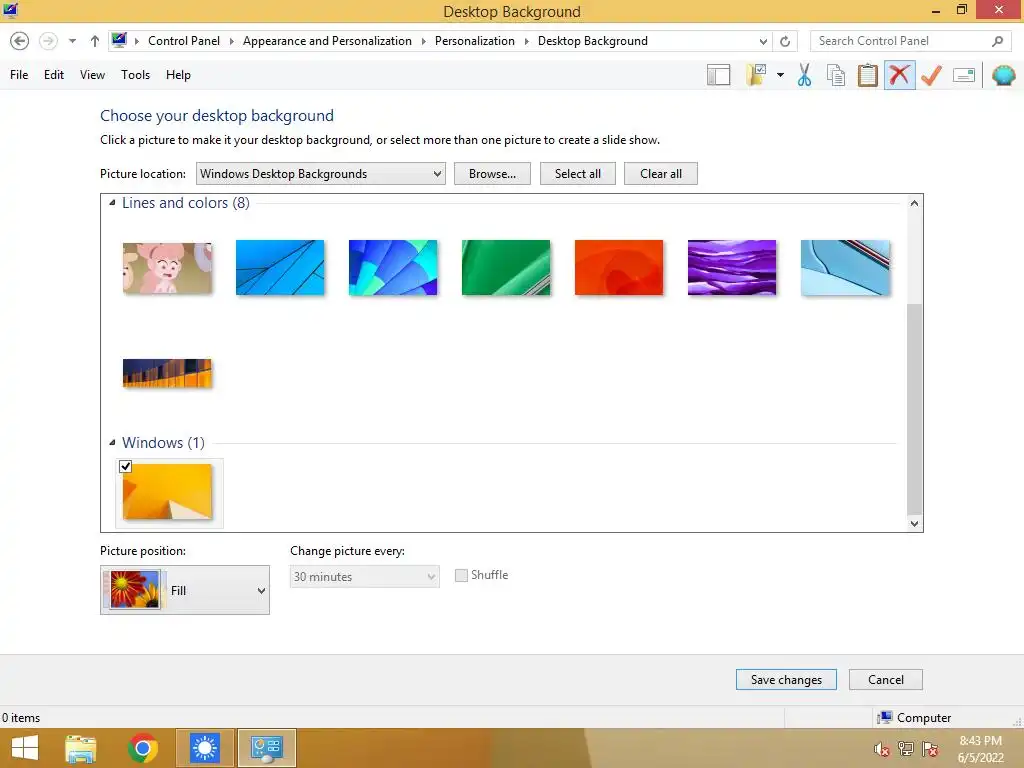Click the Copy pages icon

836,75
